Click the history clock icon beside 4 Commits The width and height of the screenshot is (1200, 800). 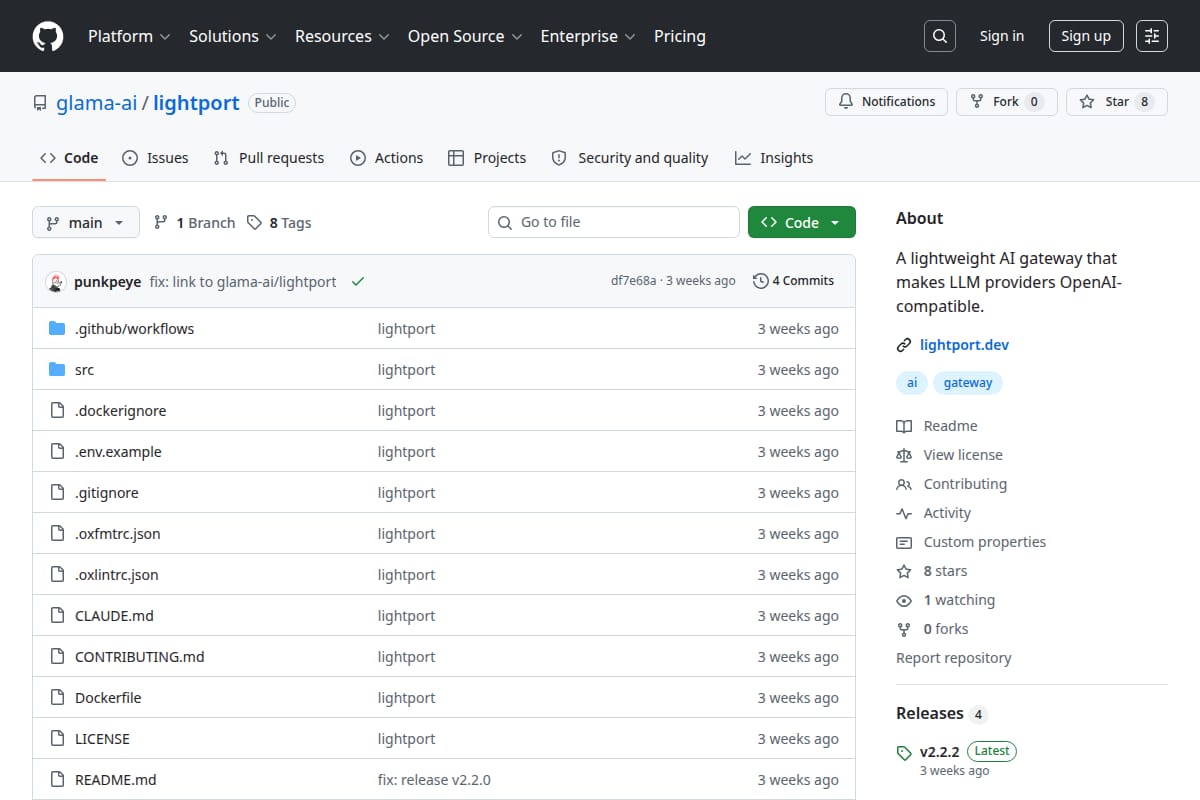click(x=761, y=281)
